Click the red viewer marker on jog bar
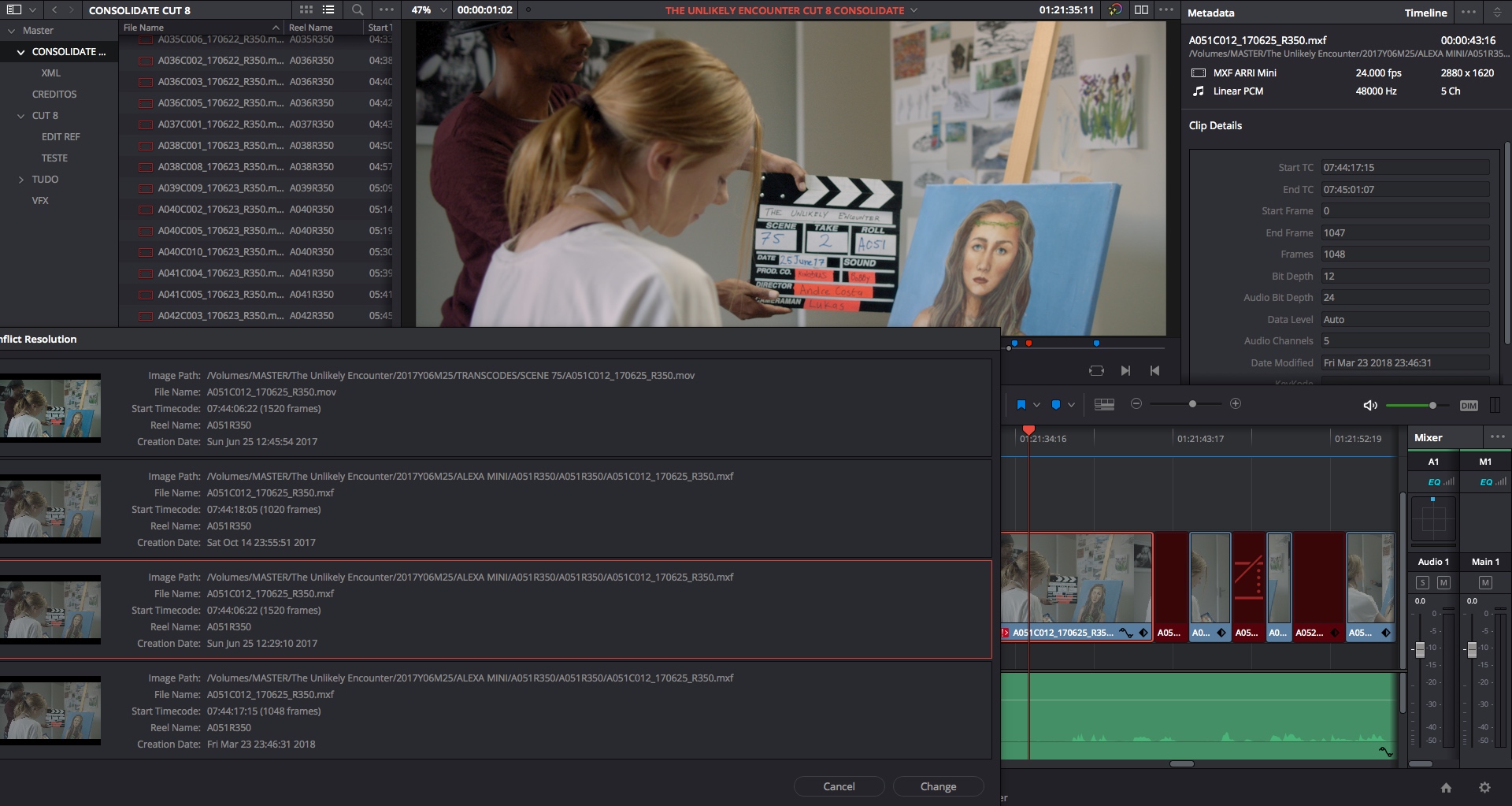 pos(1028,343)
